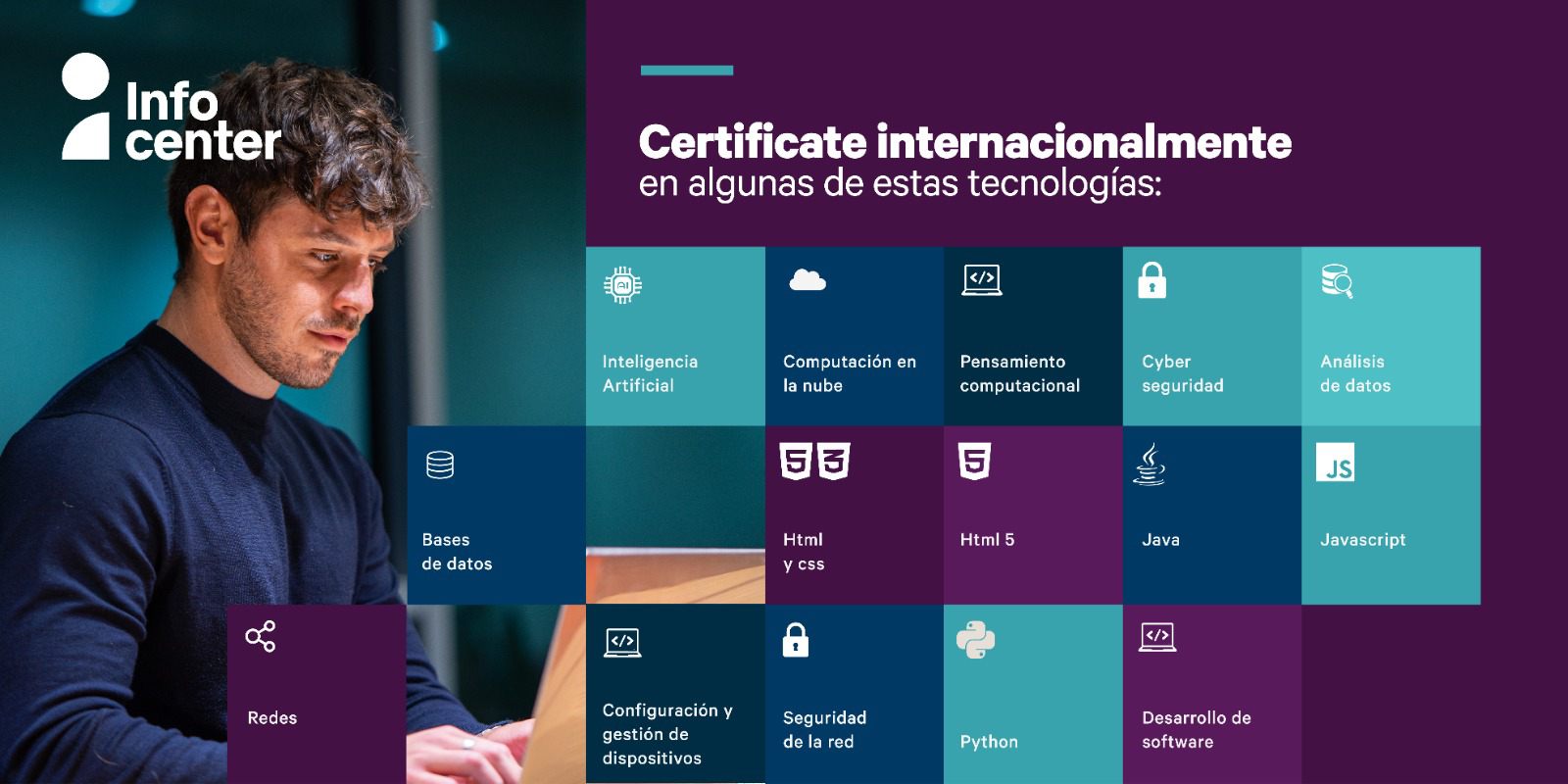The image size is (1568, 784).
Task: Select the Análisis de datos label
Action: coord(1355,373)
